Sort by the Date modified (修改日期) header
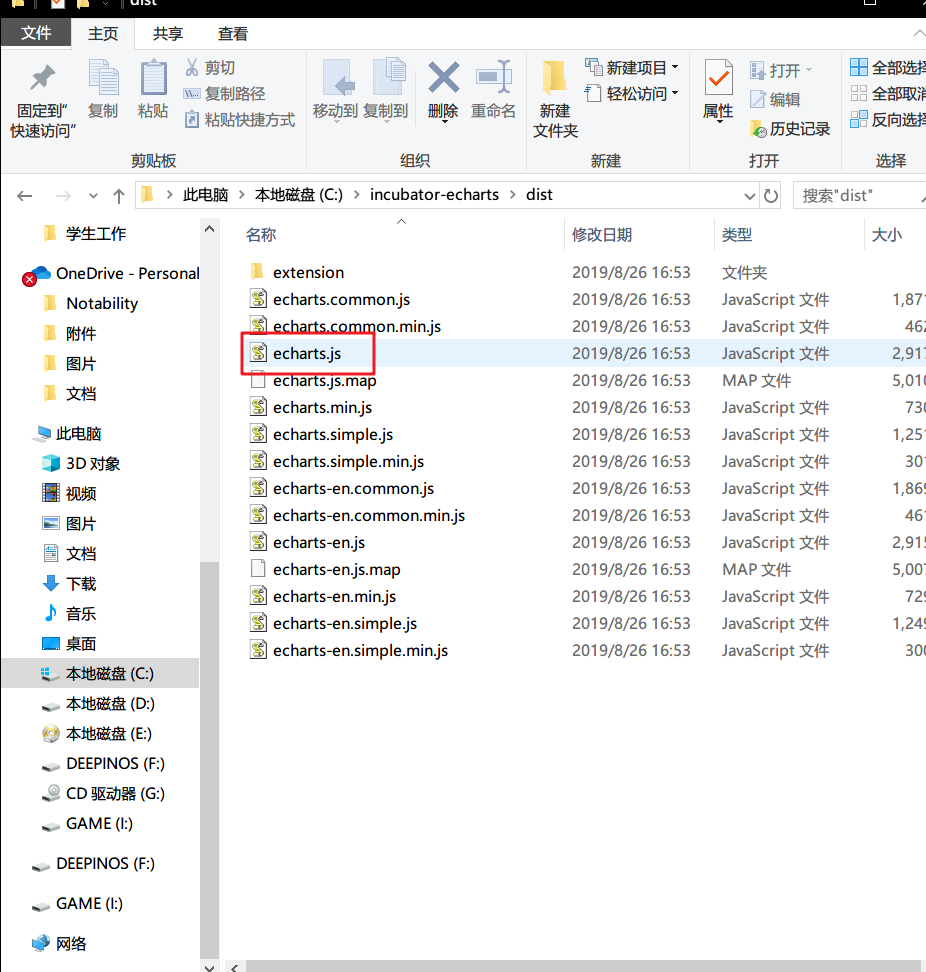Viewport: 926px width, 972px height. click(x=602, y=235)
